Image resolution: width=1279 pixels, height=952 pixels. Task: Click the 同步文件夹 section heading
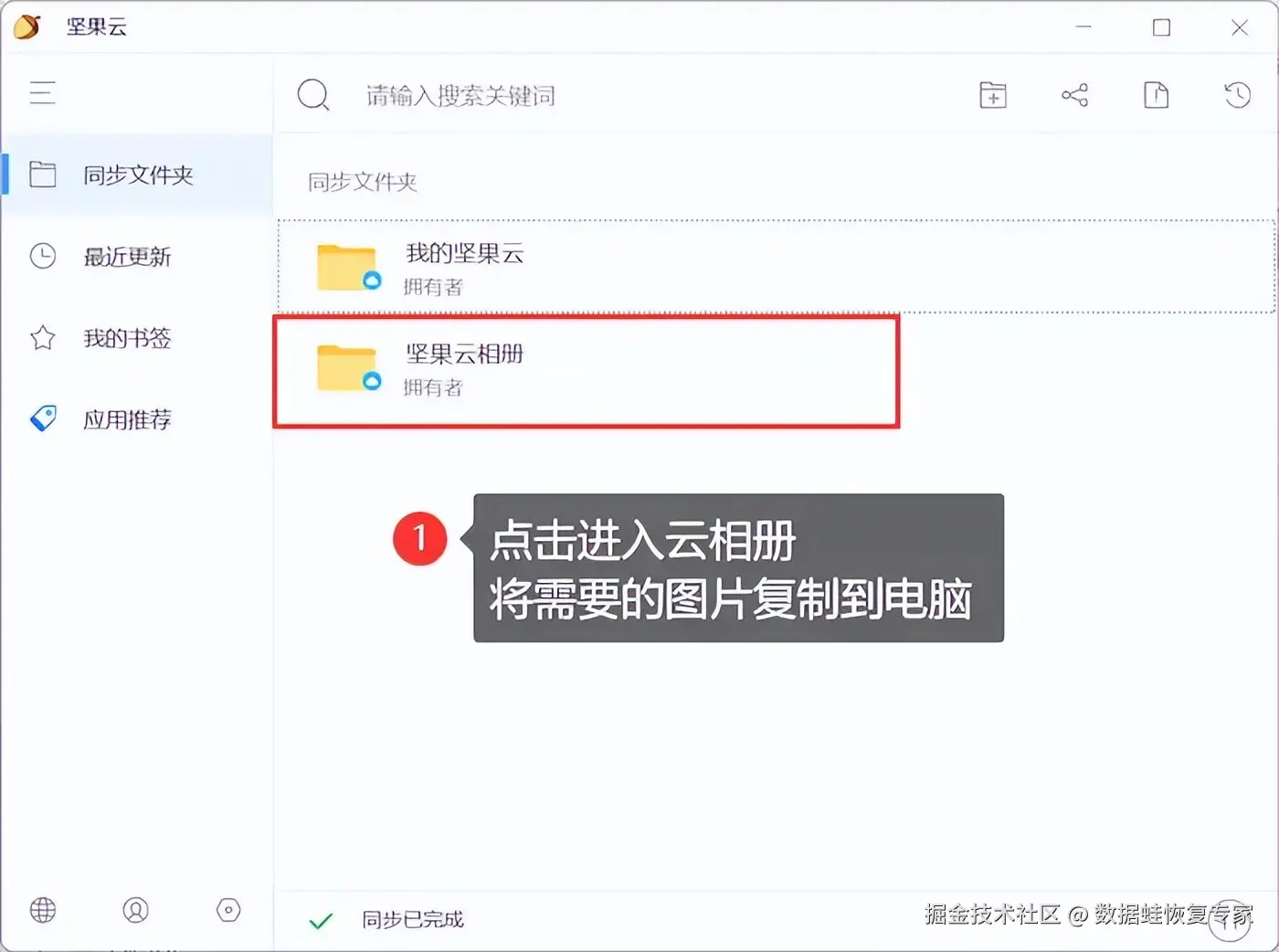[363, 182]
